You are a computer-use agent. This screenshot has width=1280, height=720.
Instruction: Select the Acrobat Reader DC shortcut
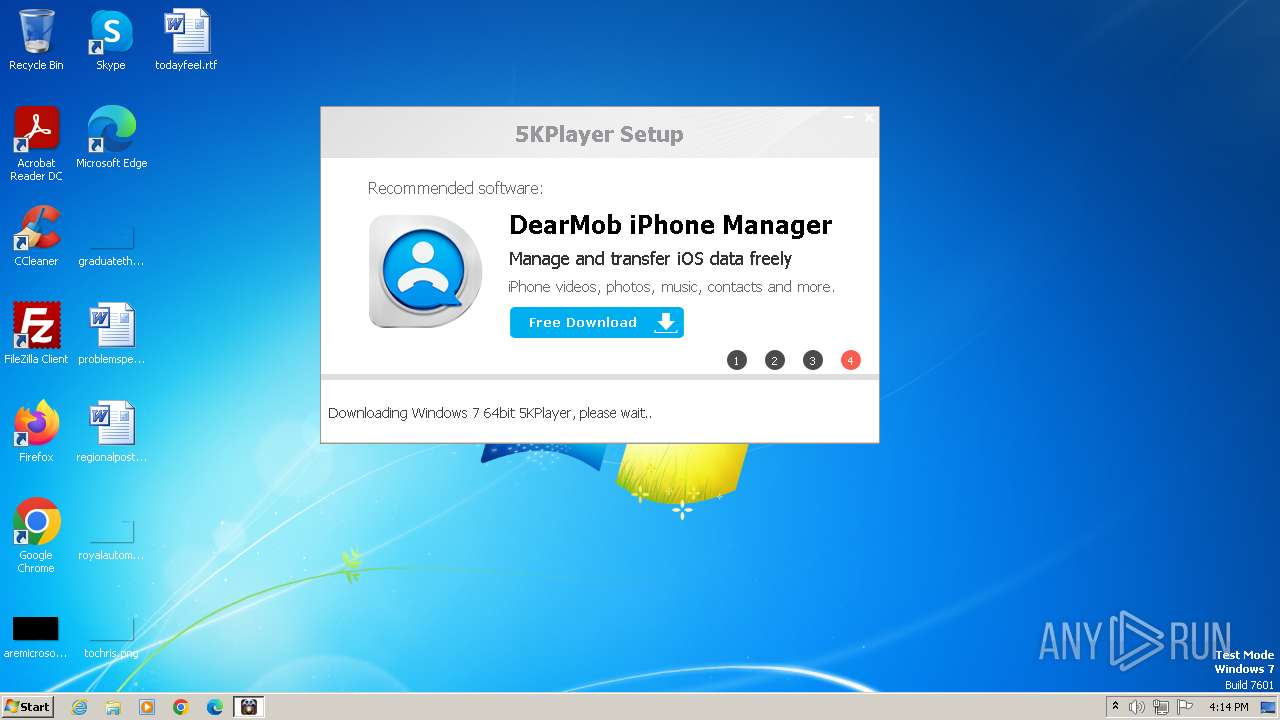[x=36, y=144]
